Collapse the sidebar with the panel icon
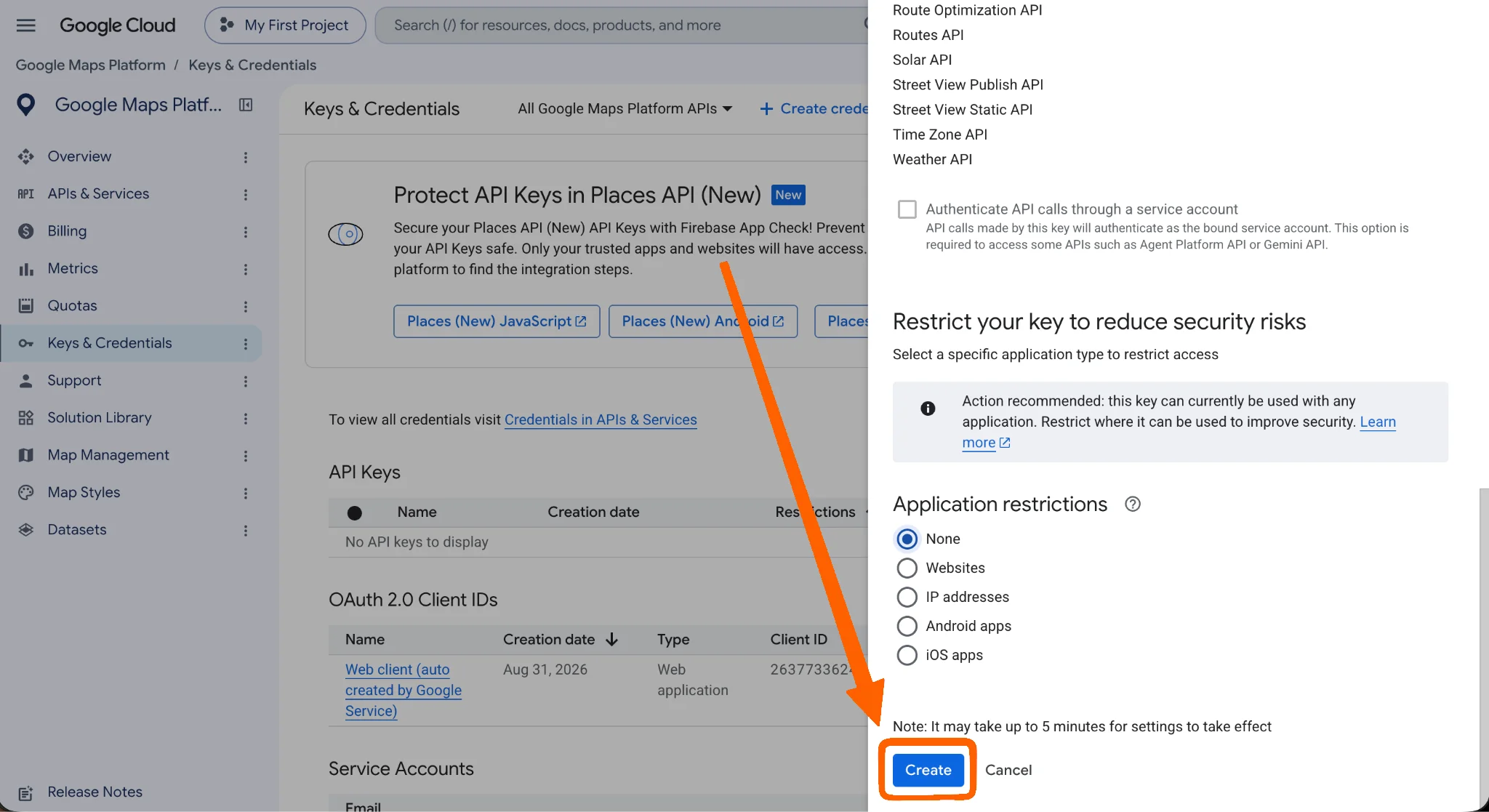1489x812 pixels. pos(246,105)
